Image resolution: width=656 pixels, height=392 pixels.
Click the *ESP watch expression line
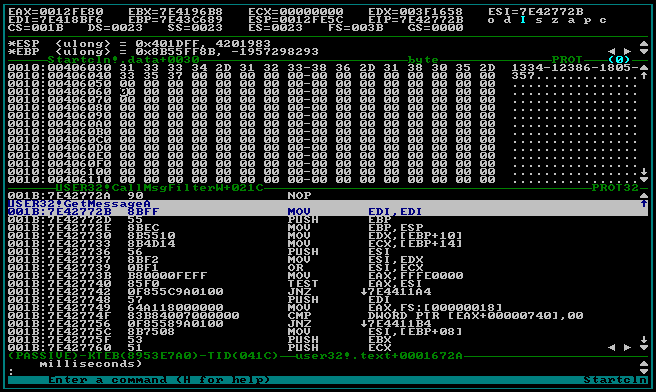(x=139, y=44)
